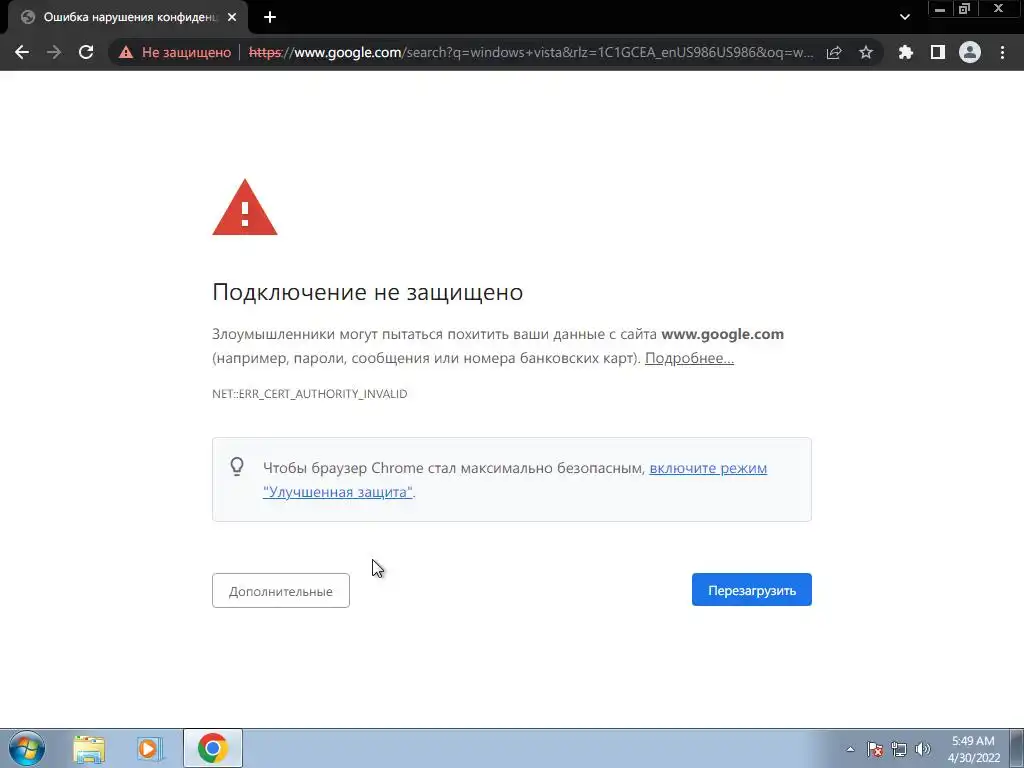Show hidden system tray icons
Viewport: 1024px width, 768px height.
click(850, 749)
